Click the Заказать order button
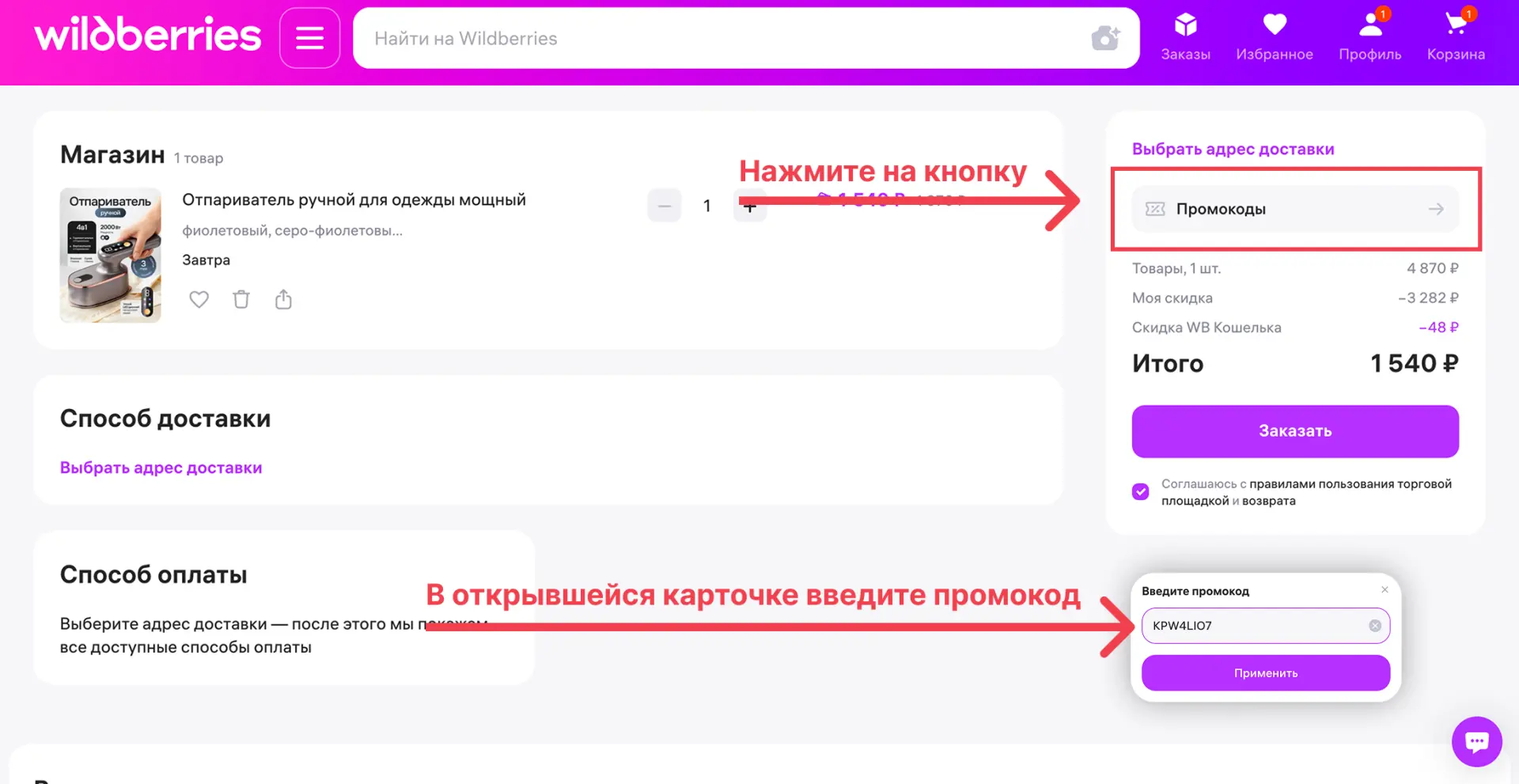Image resolution: width=1519 pixels, height=784 pixels. (x=1295, y=431)
